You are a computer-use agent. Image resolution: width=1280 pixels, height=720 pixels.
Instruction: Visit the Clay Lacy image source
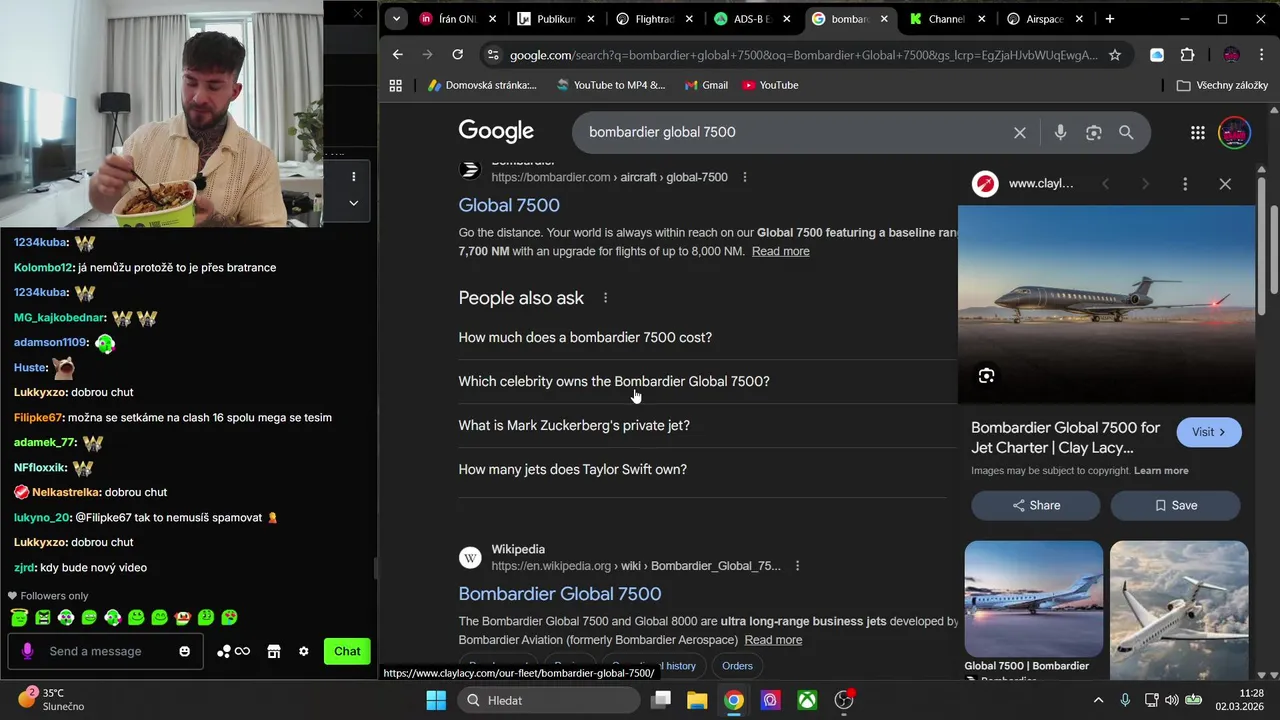(1209, 432)
